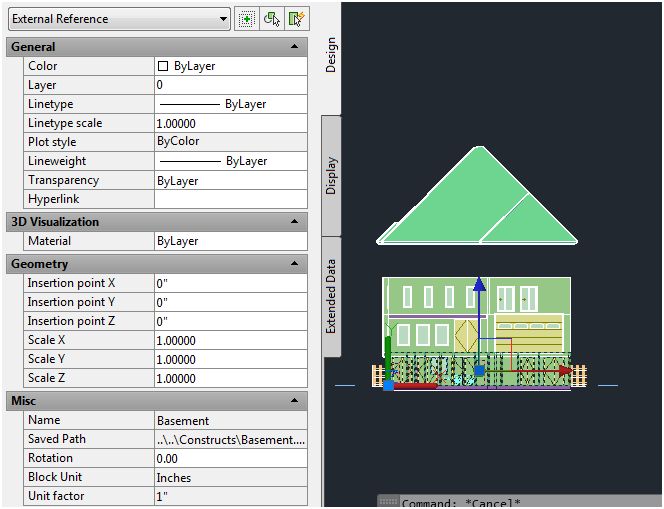Viewport: 664px width, 509px height.
Task: Open the External Reference object type dropdown
Action: point(119,19)
